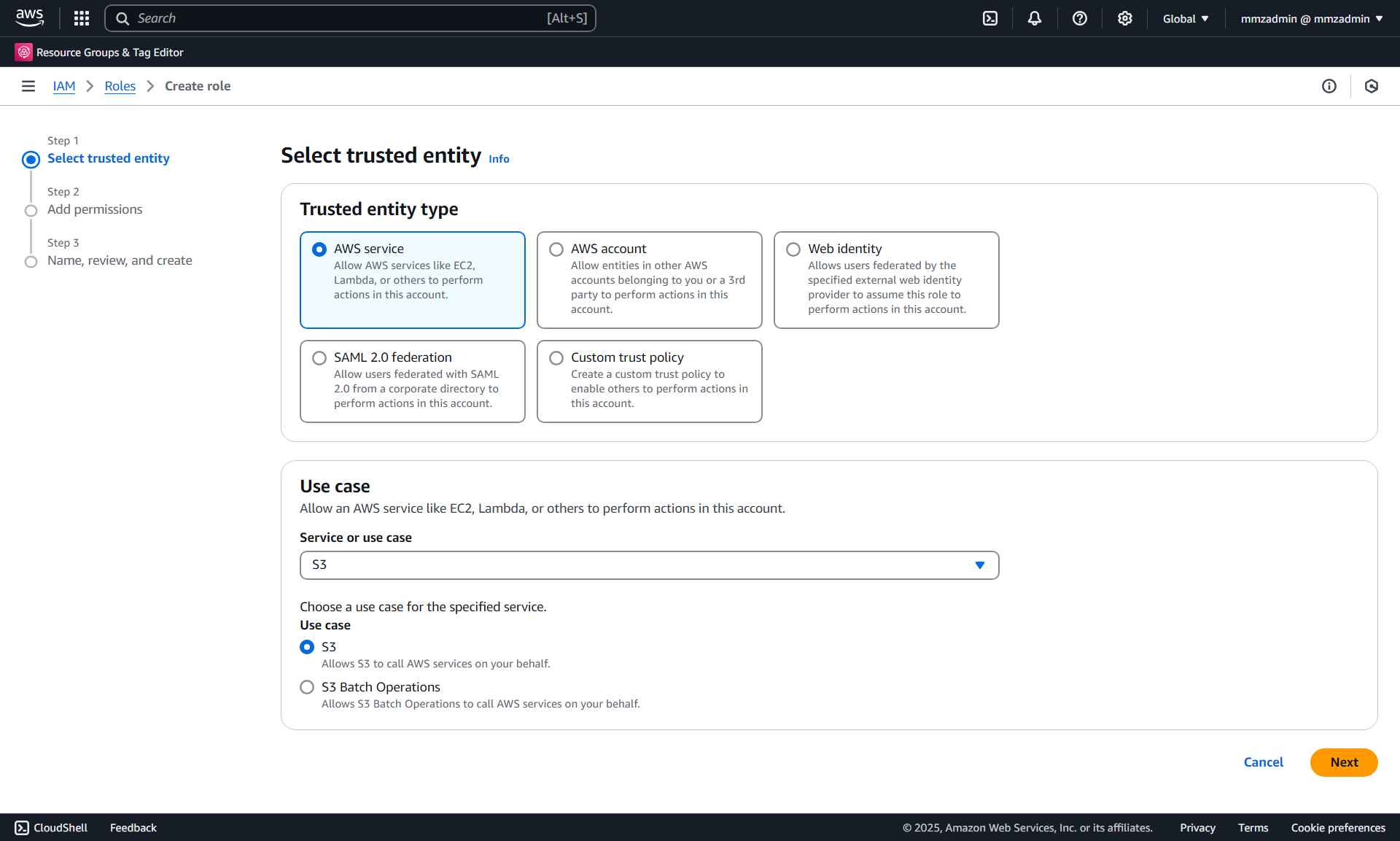Viewport: 1400px width, 841px height.
Task: Go to the Roles breadcrumb
Action: 120,86
